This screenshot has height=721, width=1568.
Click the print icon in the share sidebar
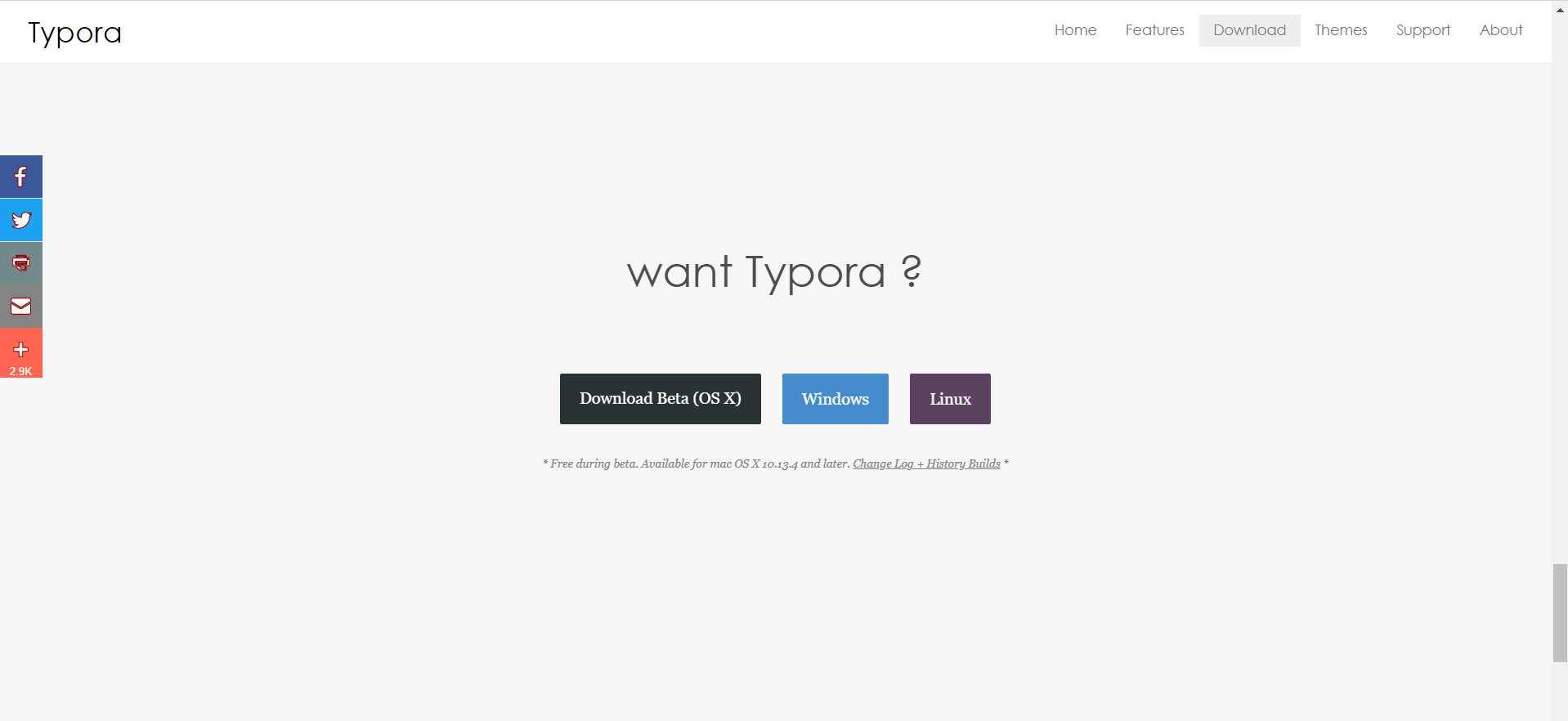click(21, 263)
